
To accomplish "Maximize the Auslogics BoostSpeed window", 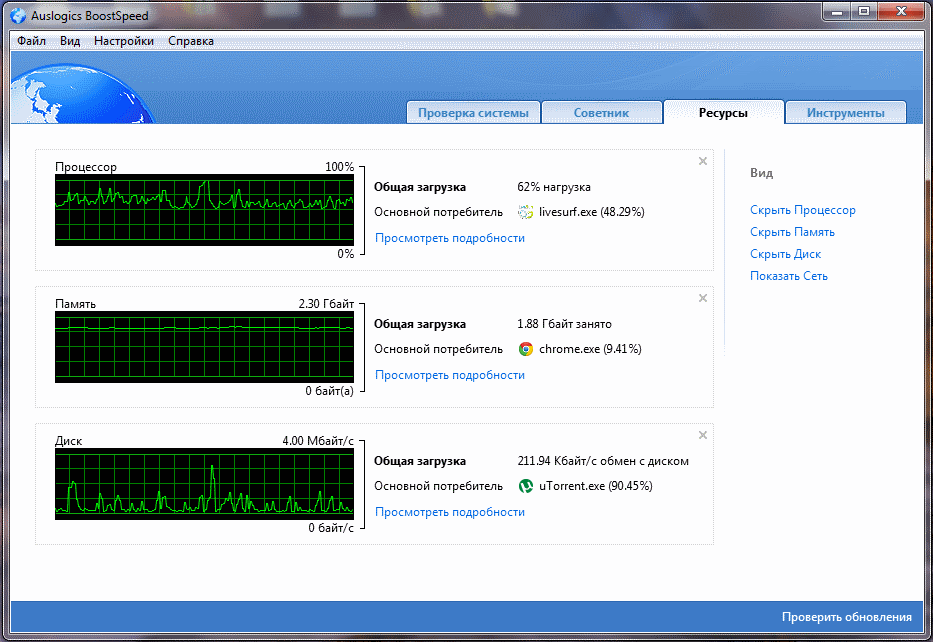I will coord(863,12).
